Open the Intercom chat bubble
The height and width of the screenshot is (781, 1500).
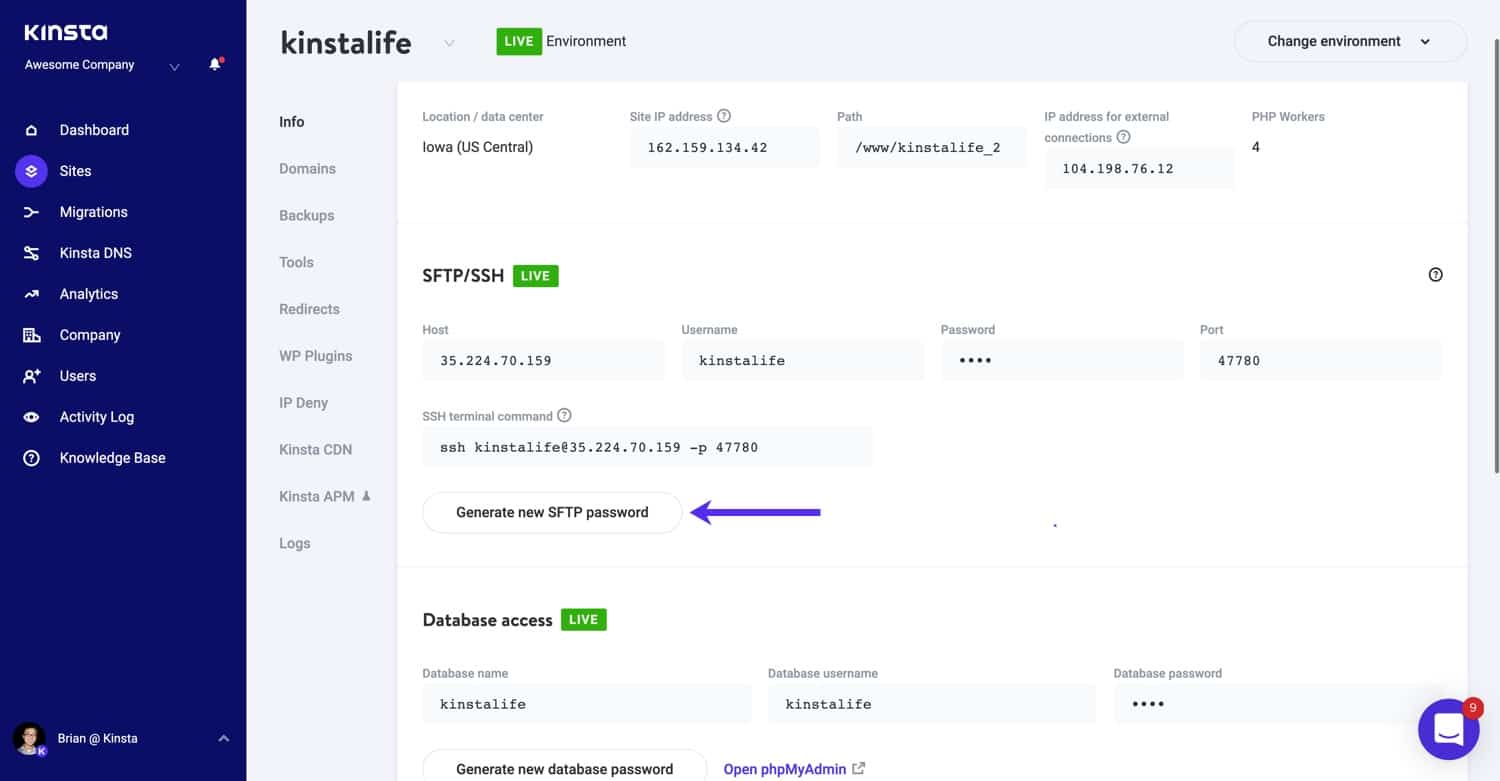(1449, 729)
